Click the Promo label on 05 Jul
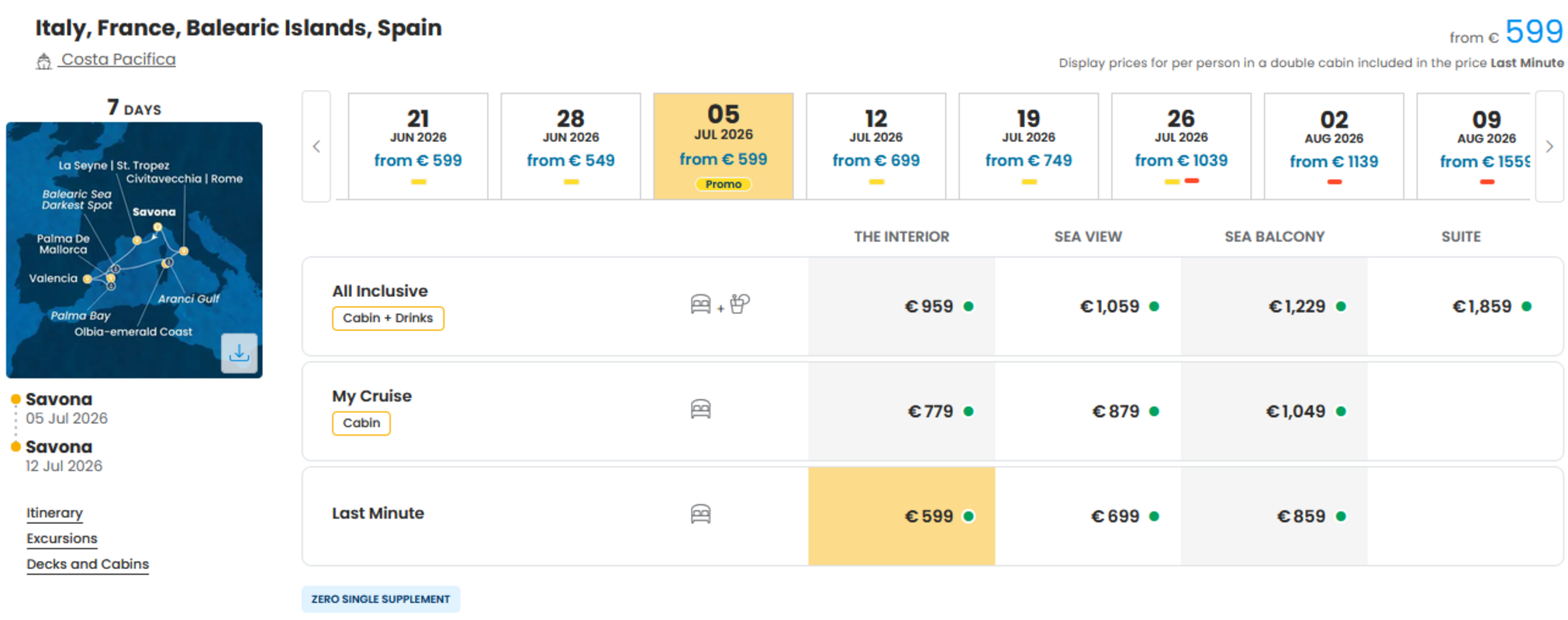 [724, 184]
